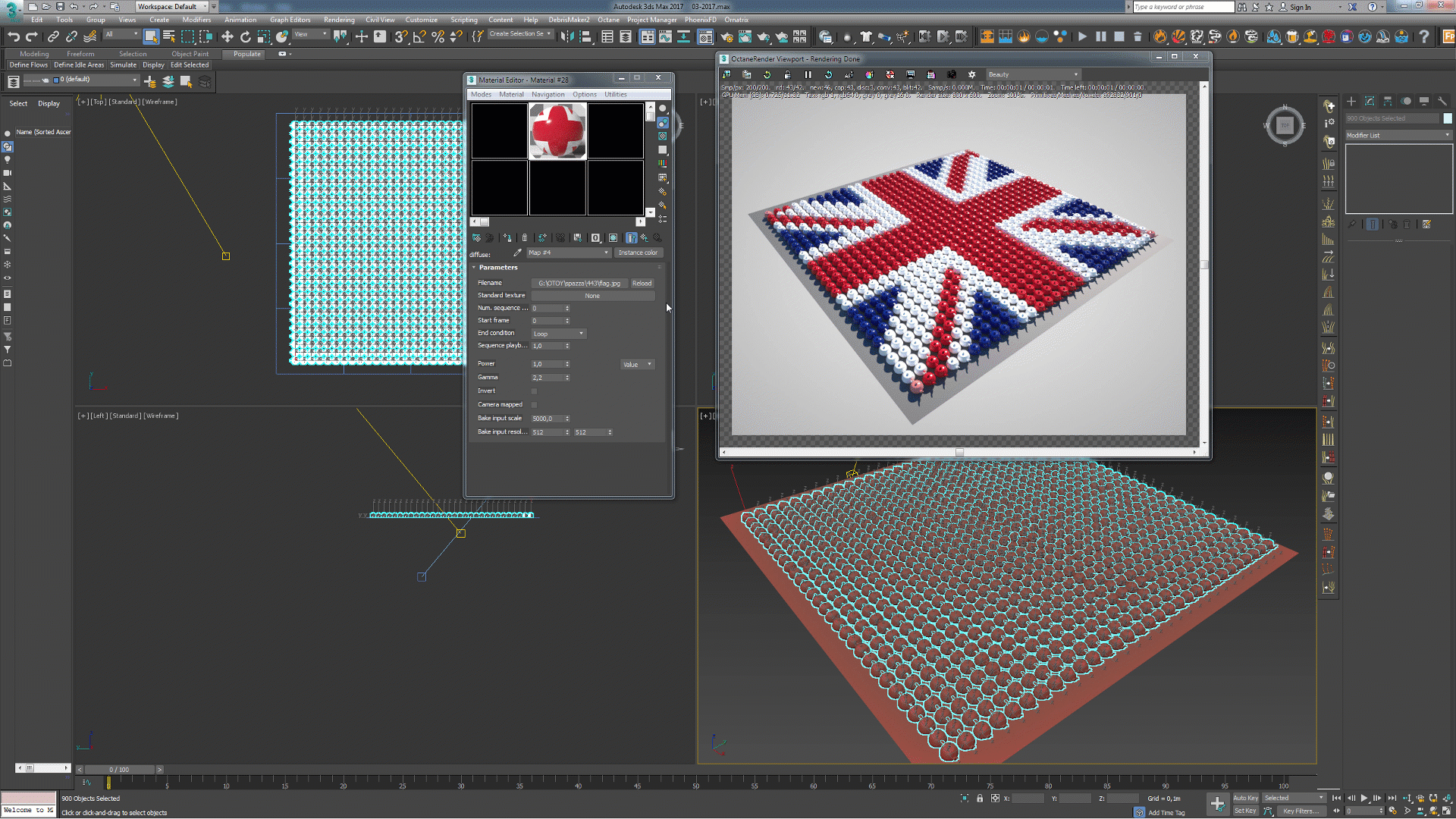Click the eyedropper next to diffuse map
The height and width of the screenshot is (819, 1456).
pos(517,253)
